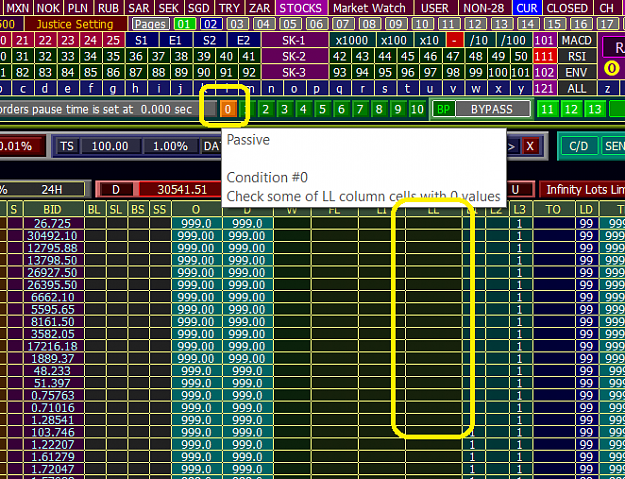Apply the x100 multiplier
This screenshot has height=479, width=625.
(394, 40)
